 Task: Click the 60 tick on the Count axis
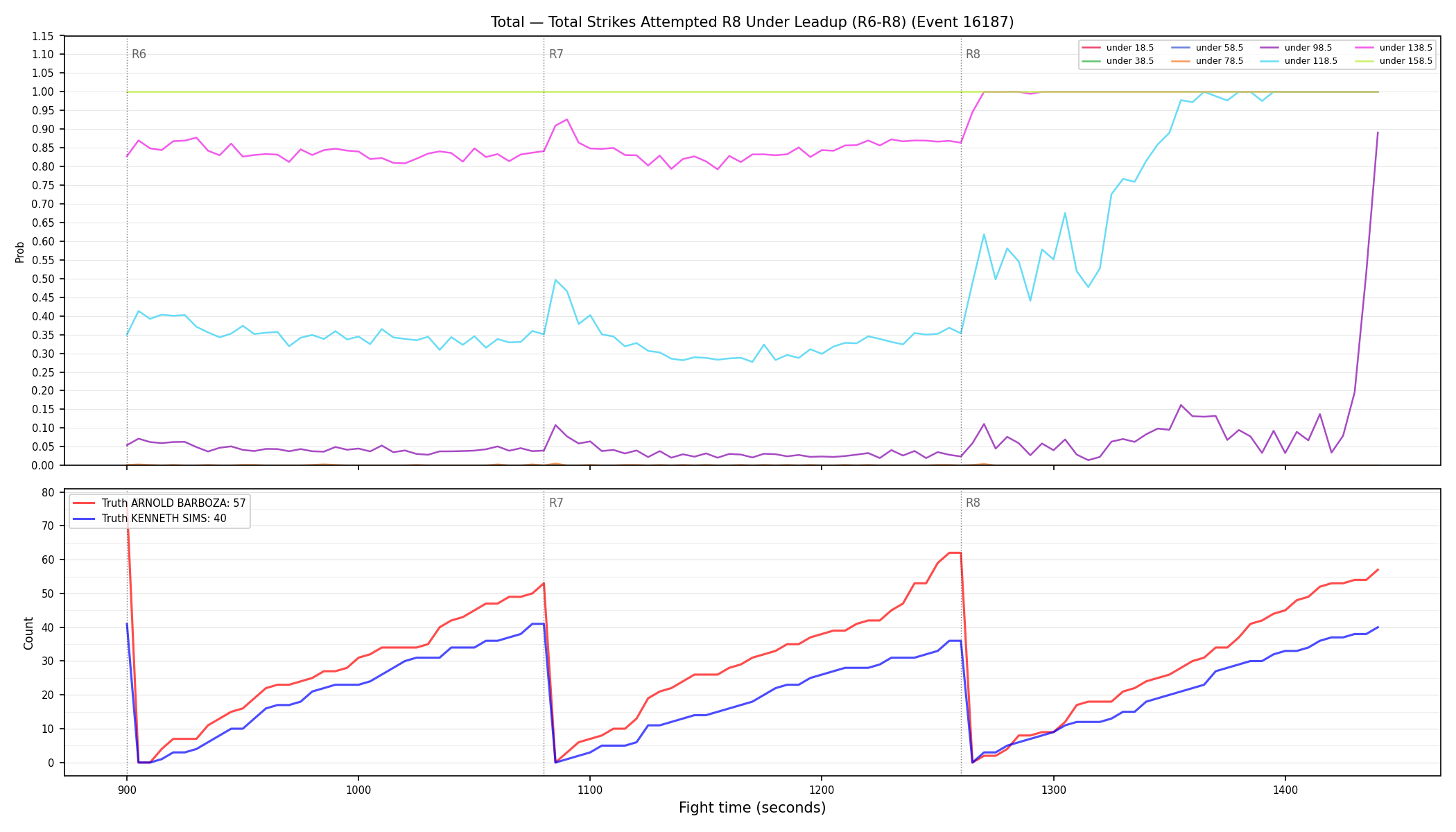coord(48,560)
